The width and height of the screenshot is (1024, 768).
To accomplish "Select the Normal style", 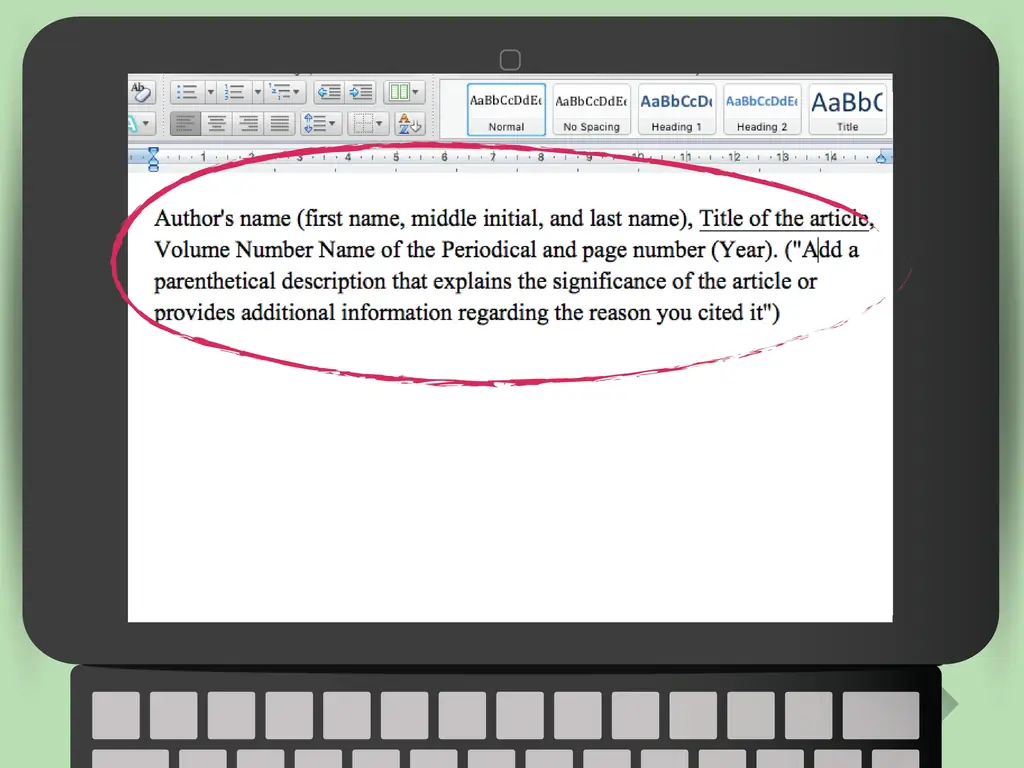I will [x=506, y=109].
